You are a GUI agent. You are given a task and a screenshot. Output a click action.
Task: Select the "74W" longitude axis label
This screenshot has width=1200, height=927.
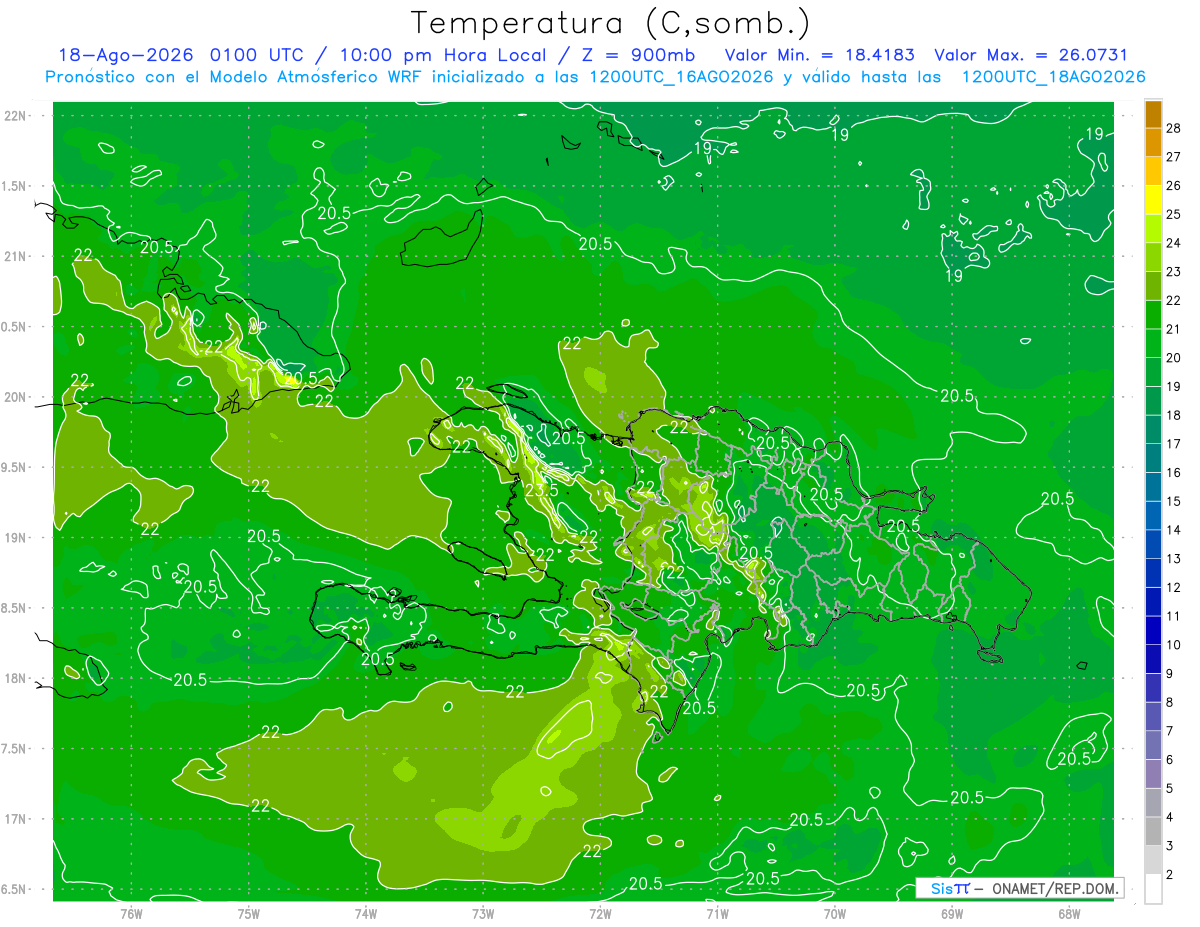point(366,914)
